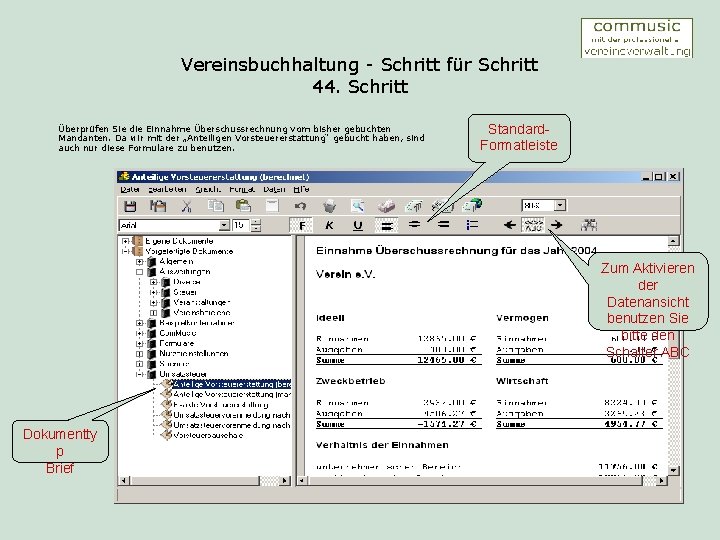The image size is (720, 540).
Task: Open the Bearbeiten menu
Action: [x=168, y=189]
